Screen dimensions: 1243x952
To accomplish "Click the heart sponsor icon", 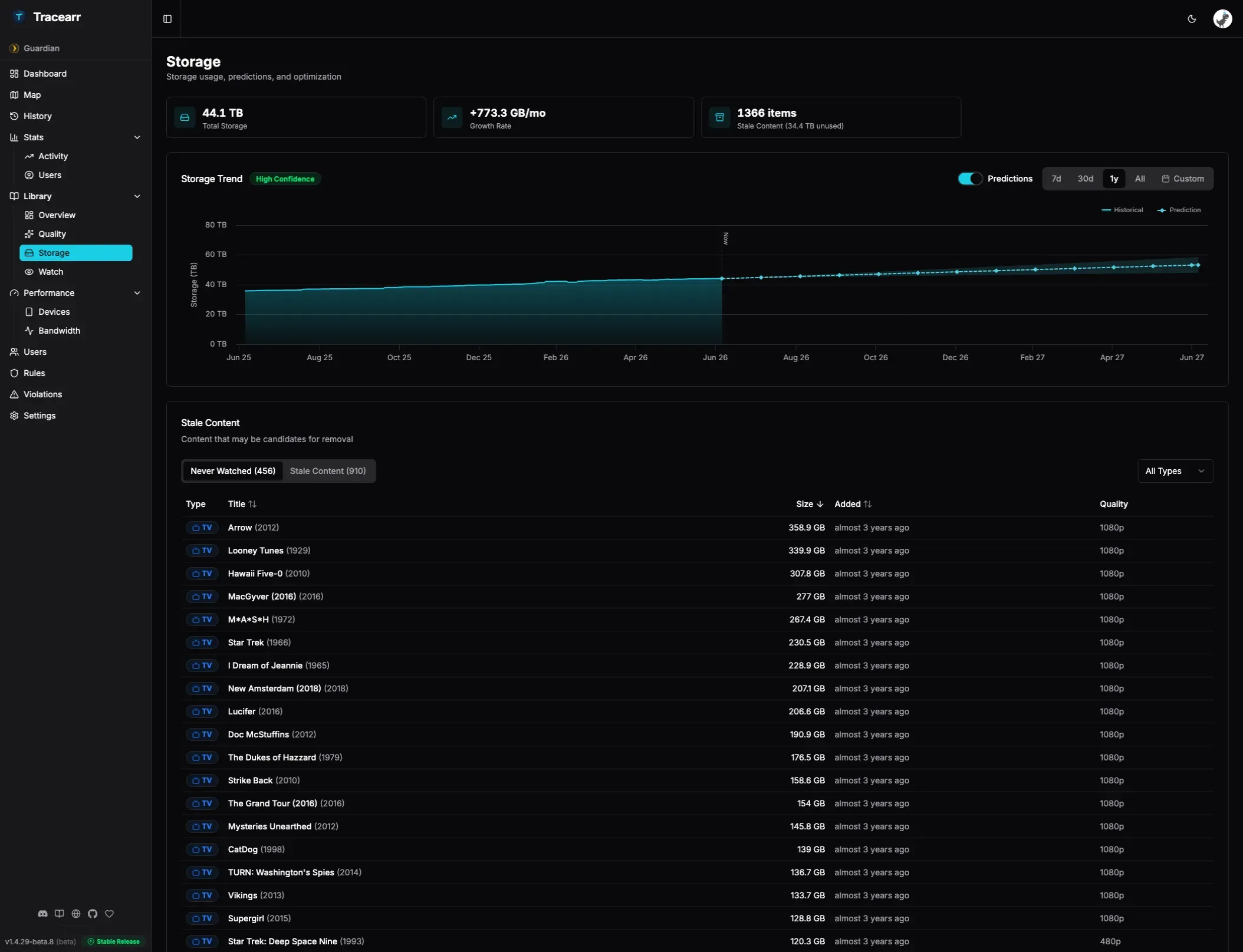I will 109,914.
